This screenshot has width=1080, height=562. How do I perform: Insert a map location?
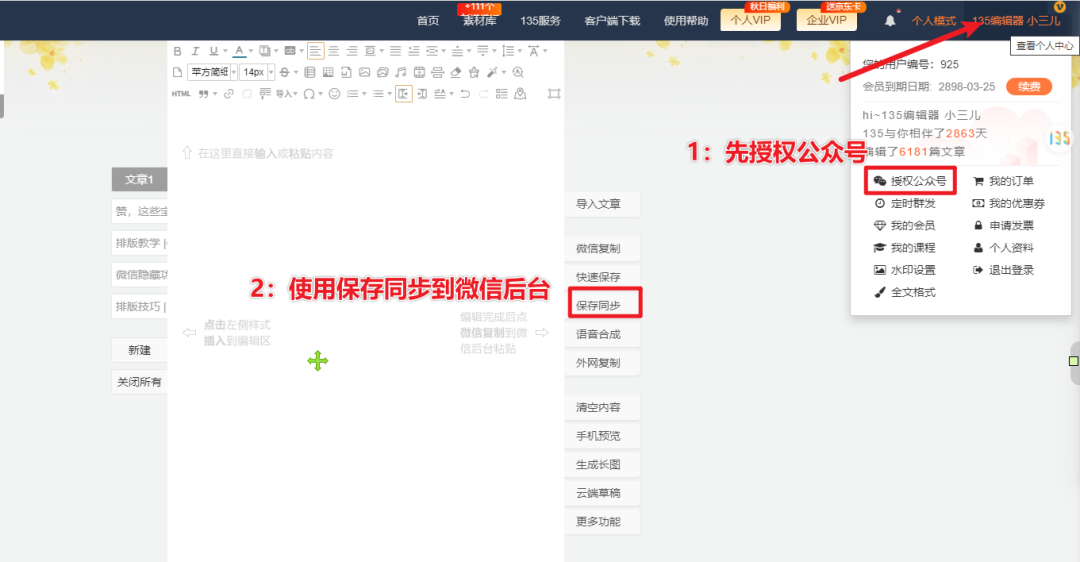[520, 94]
